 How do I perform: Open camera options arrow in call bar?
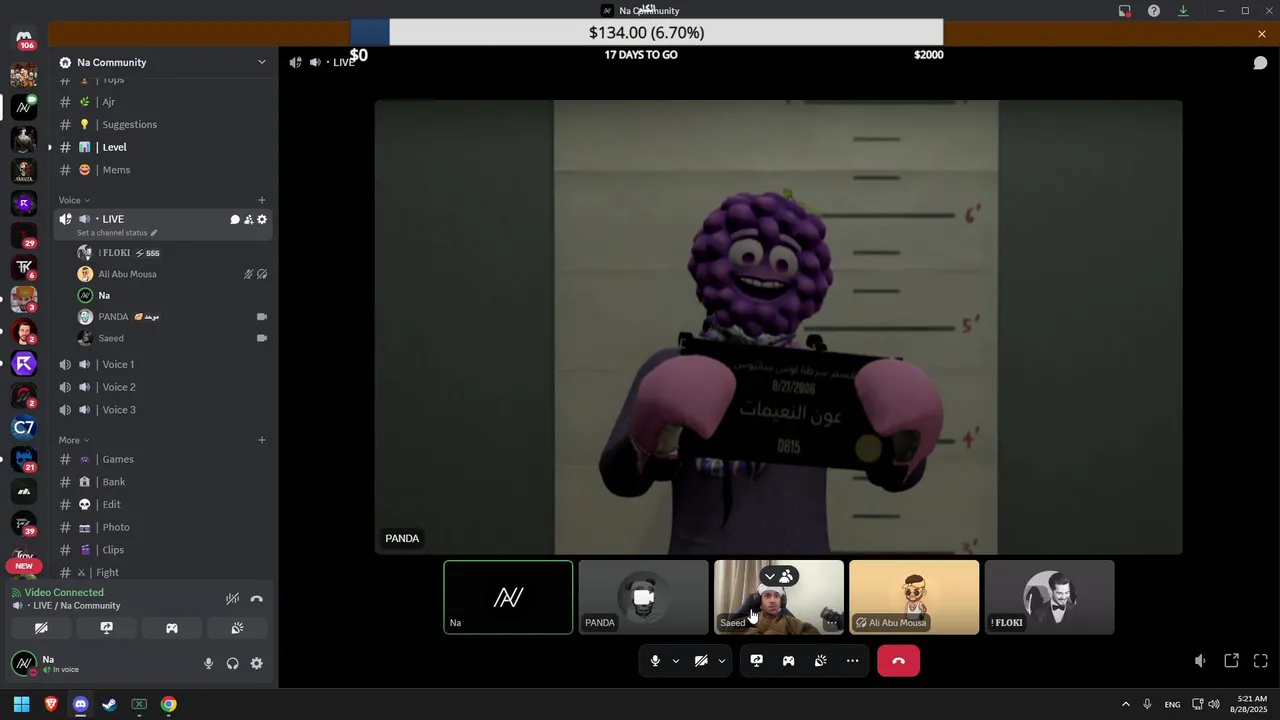[x=722, y=660]
